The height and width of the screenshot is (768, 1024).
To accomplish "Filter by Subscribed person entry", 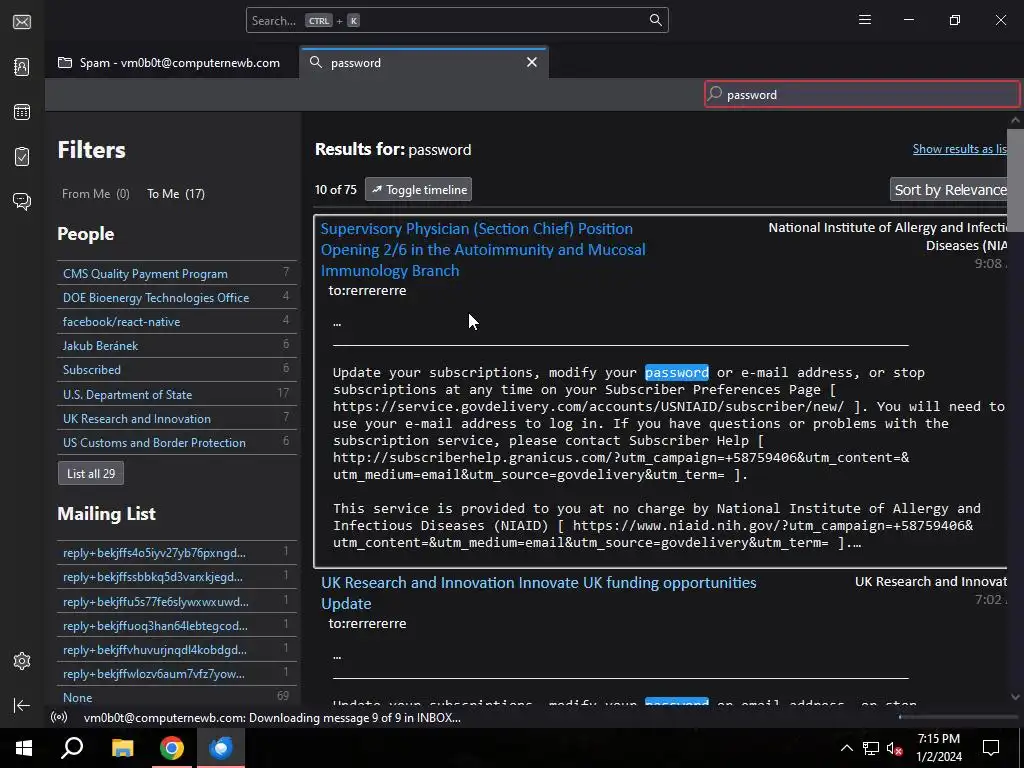I will point(176,370).
